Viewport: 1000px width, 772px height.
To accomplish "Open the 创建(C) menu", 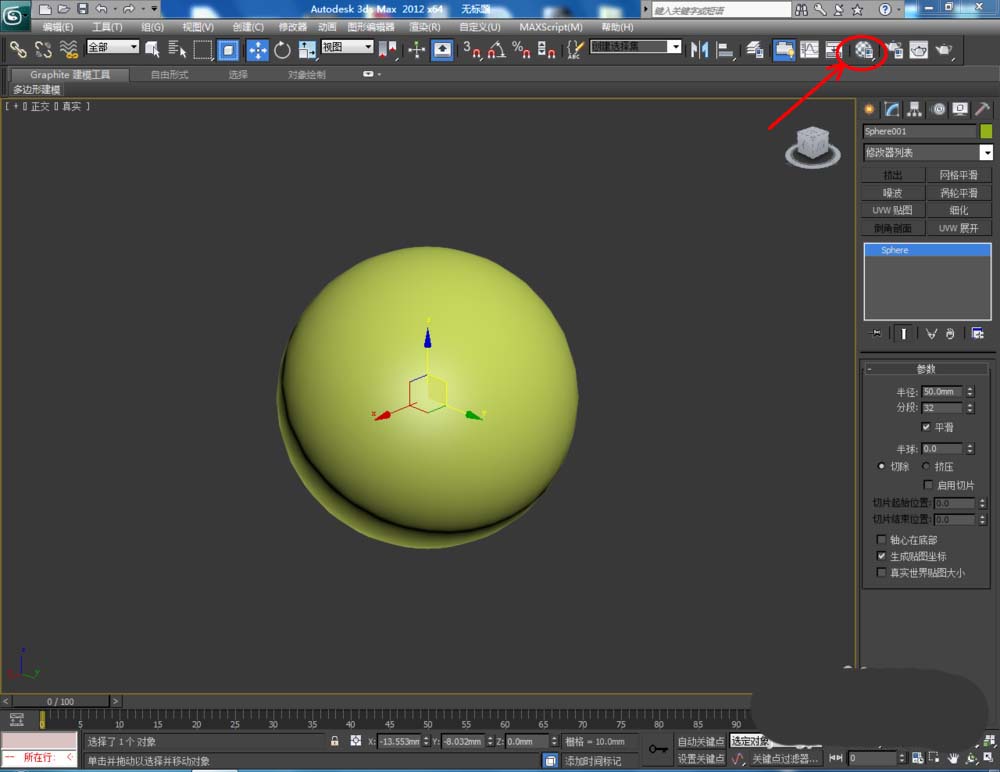I will coord(248,27).
